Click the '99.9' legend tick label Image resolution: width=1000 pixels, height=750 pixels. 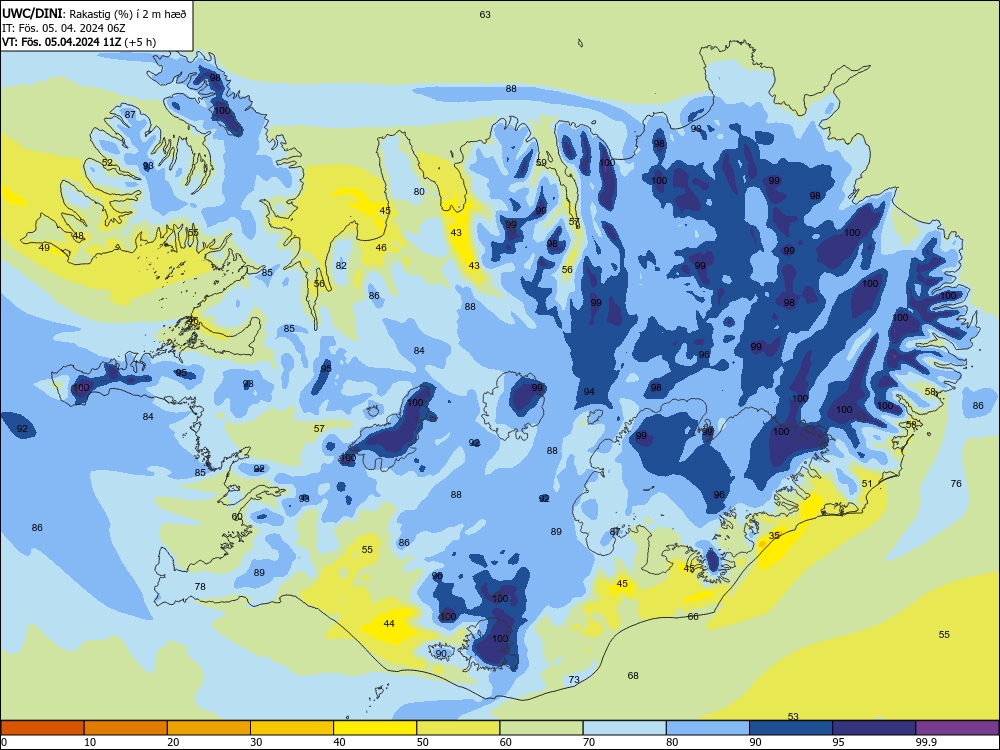click(x=926, y=742)
